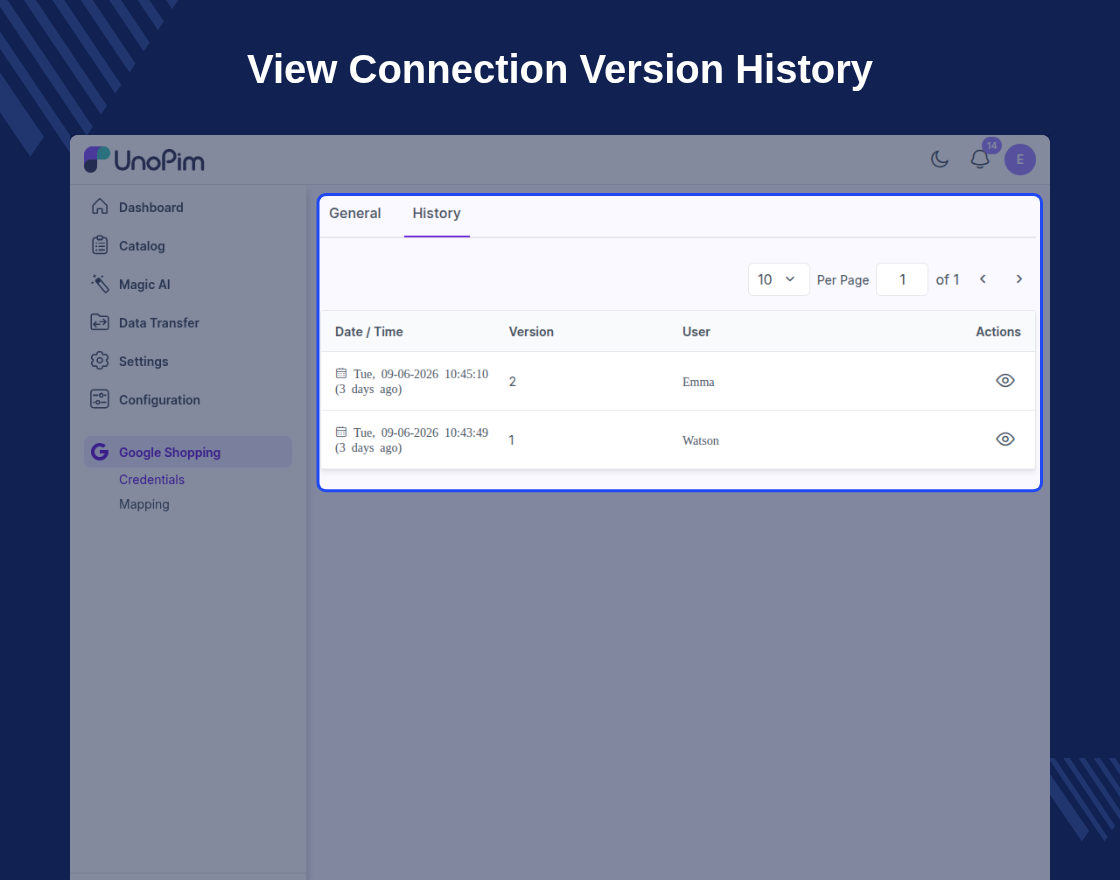Image resolution: width=1120 pixels, height=880 pixels.
Task: Select Google Shopping in sidebar
Action: 188,452
